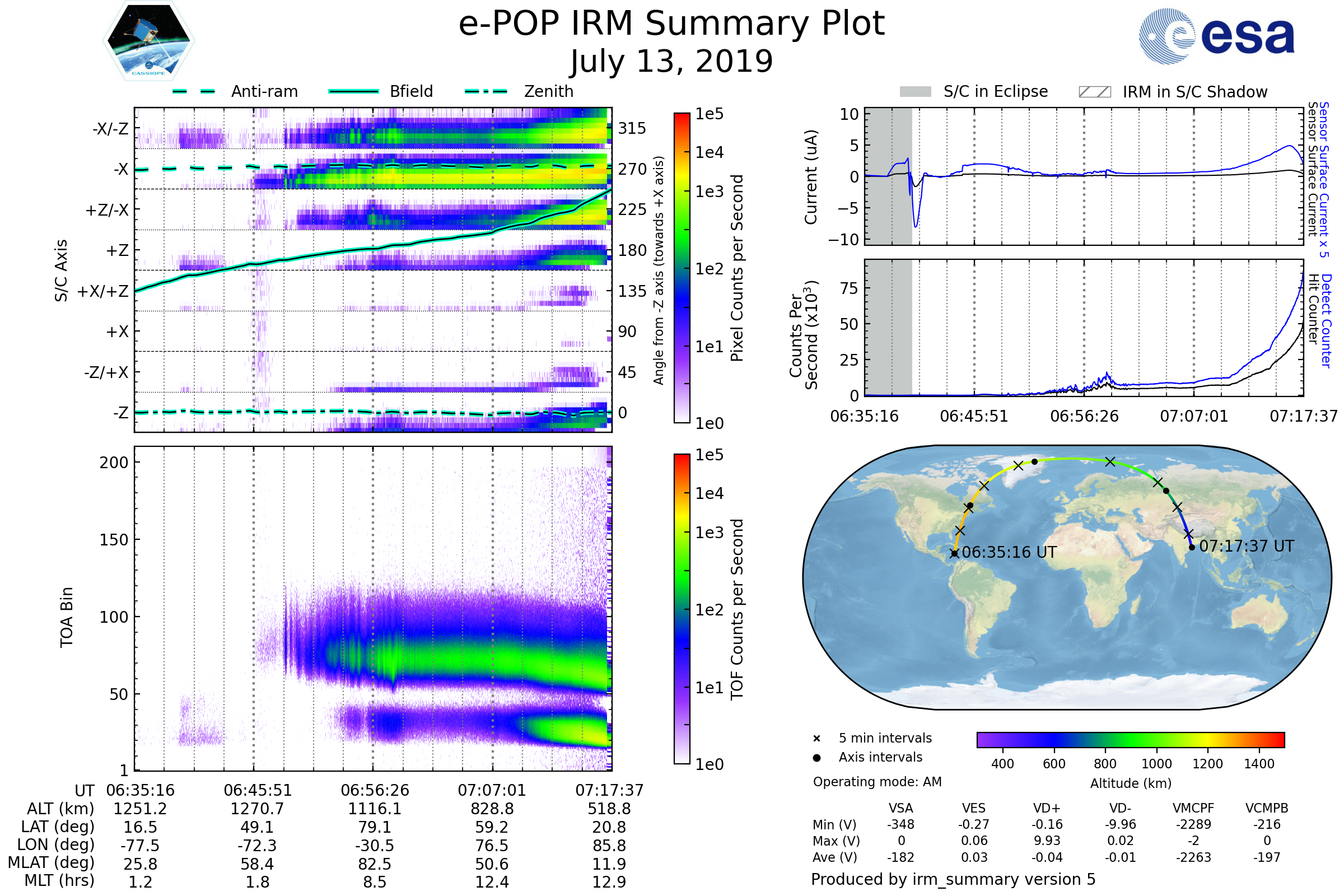Click the 5 min intervals x marker

click(x=816, y=739)
